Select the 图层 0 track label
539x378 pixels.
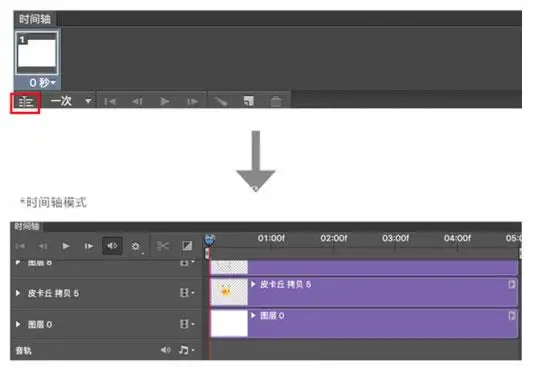[x=40, y=324]
